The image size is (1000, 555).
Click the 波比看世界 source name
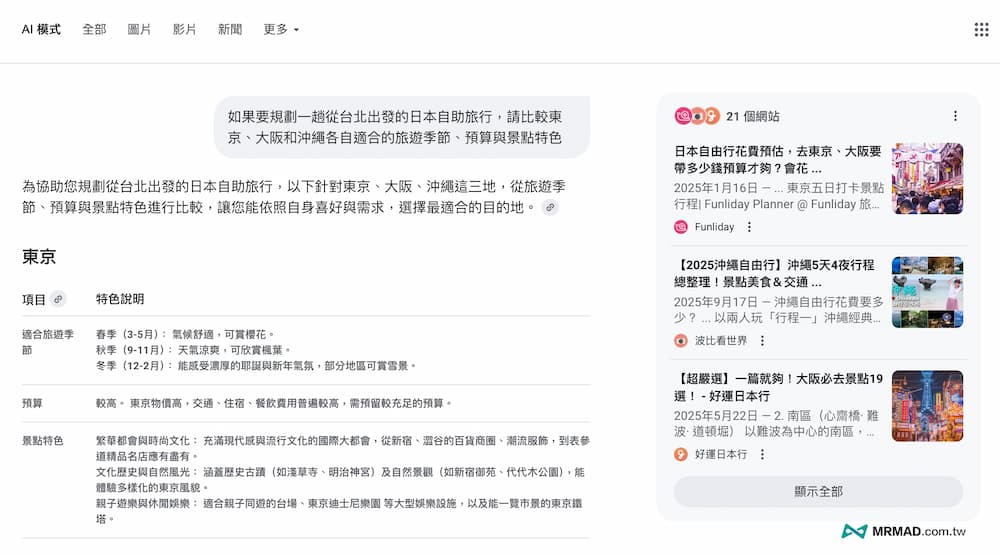[721, 341]
